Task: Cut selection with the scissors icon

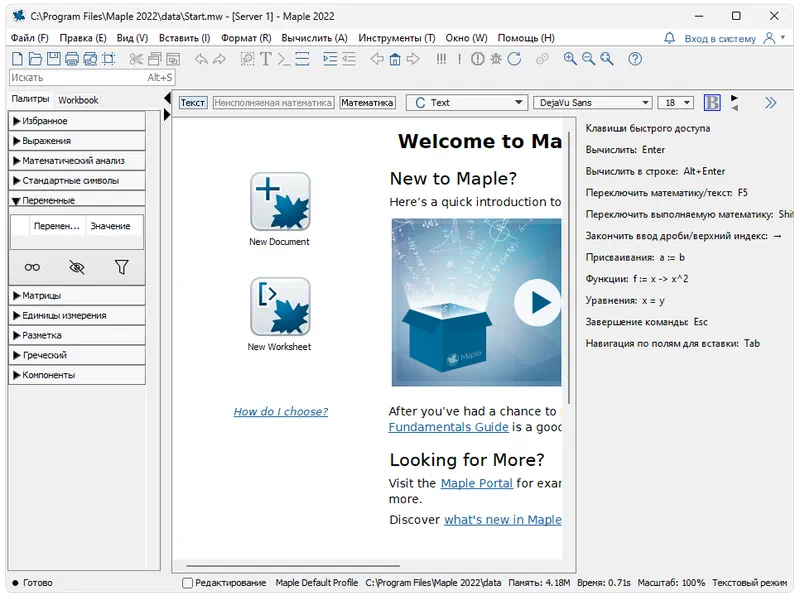Action: pos(136,59)
